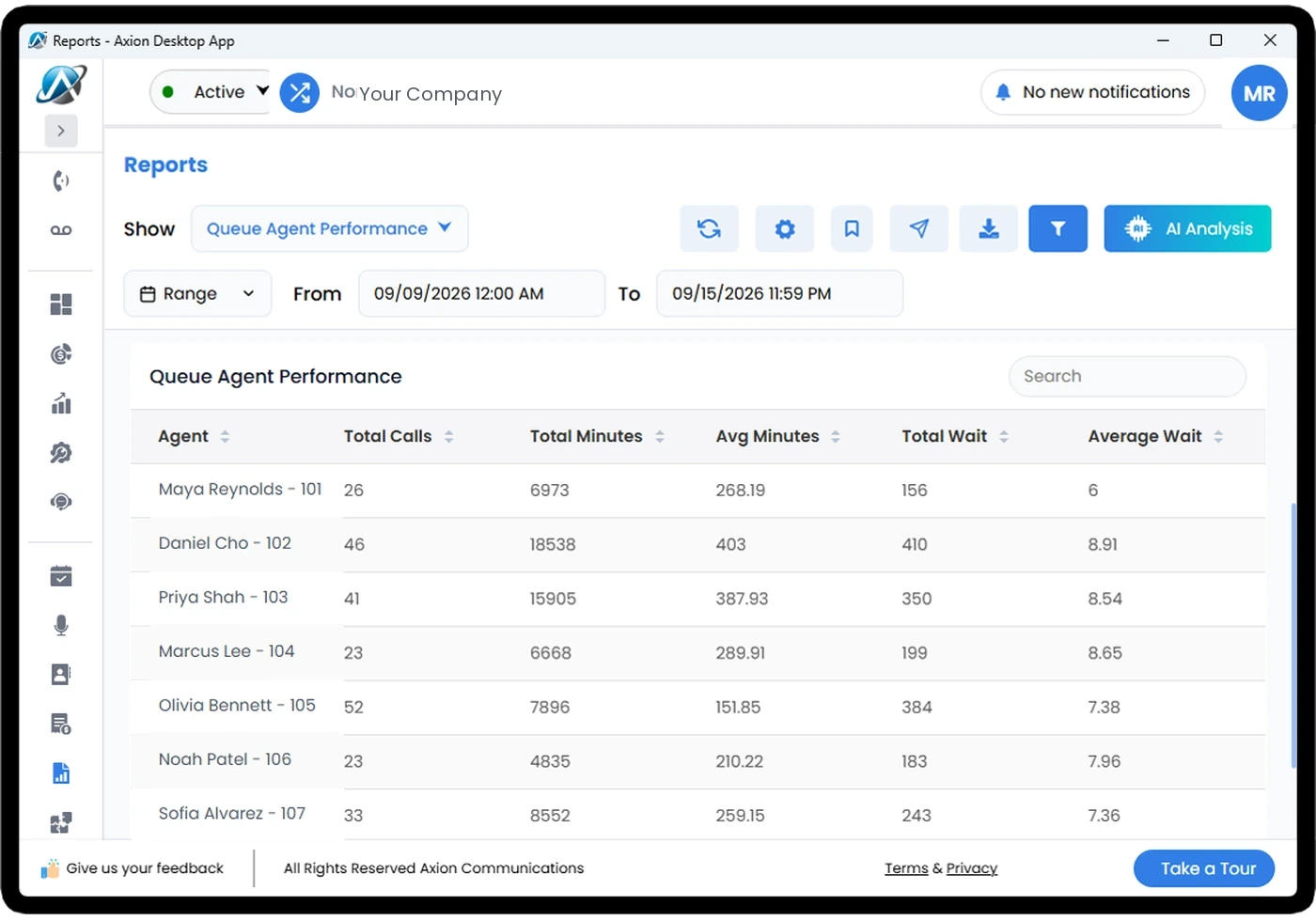Open the Range date type dropdown
Image resolution: width=1316 pixels, height=921 pixels.
(198, 293)
